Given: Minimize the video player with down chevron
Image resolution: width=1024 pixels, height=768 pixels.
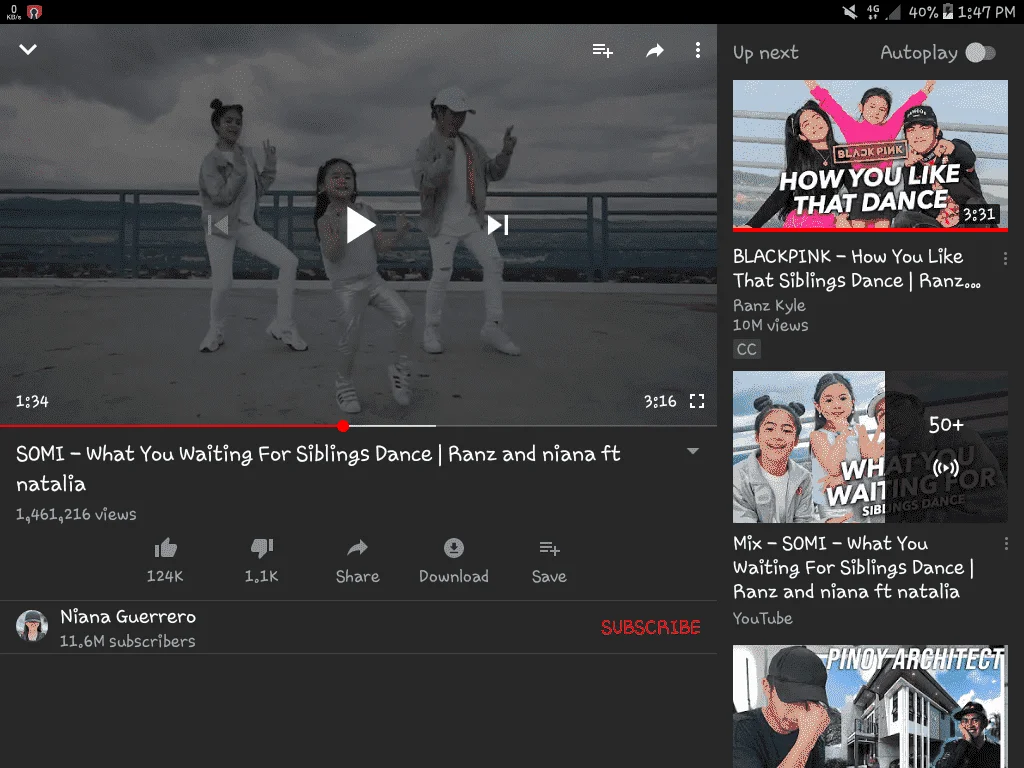Looking at the screenshot, I should [28, 50].
